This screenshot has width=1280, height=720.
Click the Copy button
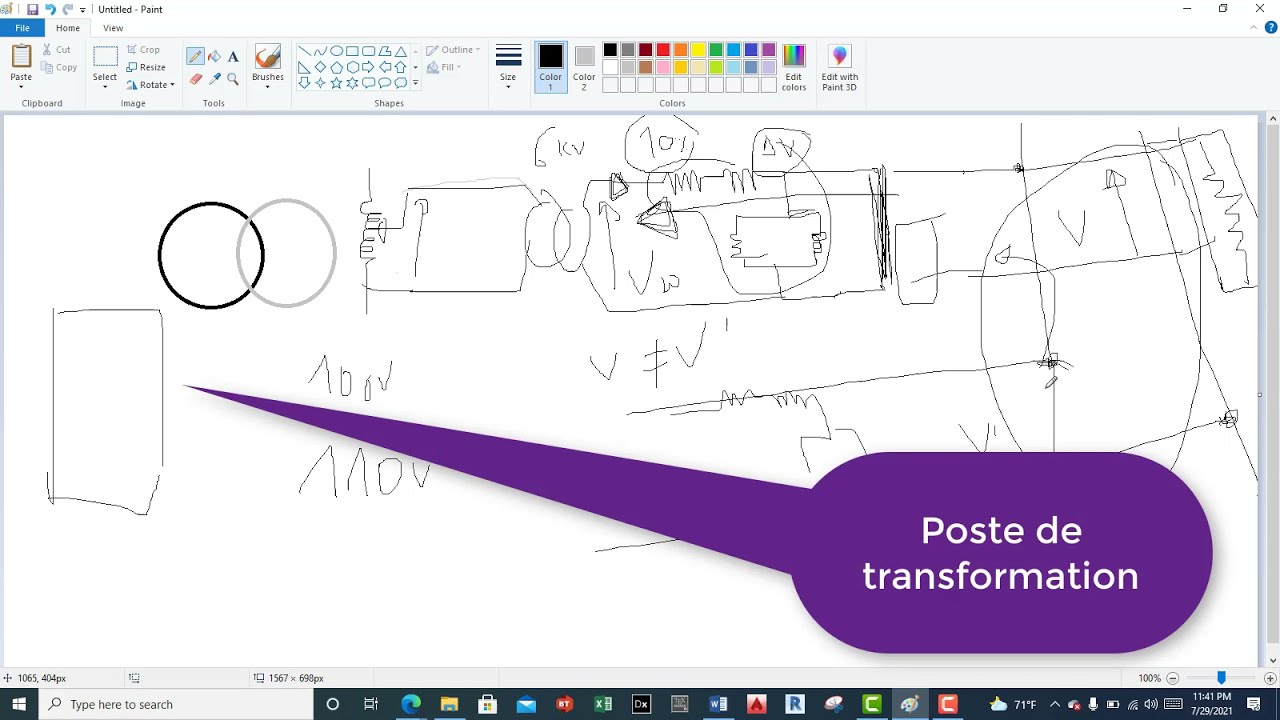[59, 67]
